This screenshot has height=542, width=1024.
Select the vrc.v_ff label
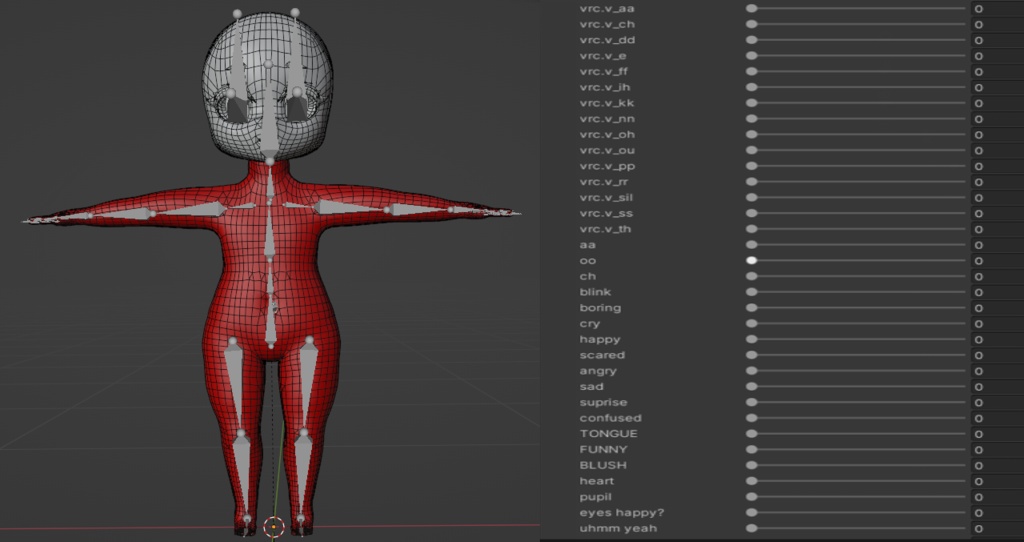pos(603,71)
